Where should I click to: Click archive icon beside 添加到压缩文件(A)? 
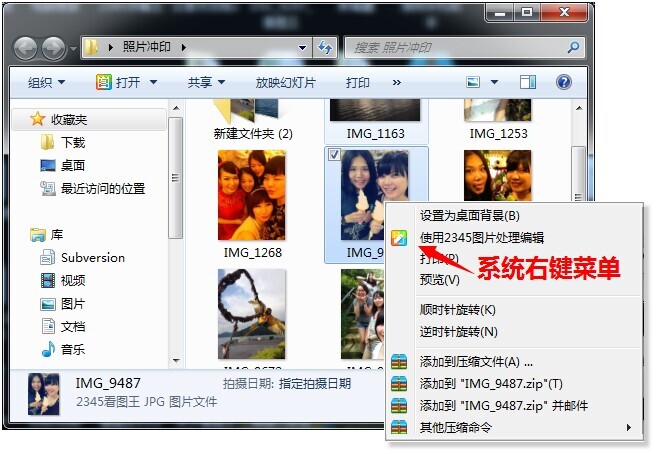(400, 362)
